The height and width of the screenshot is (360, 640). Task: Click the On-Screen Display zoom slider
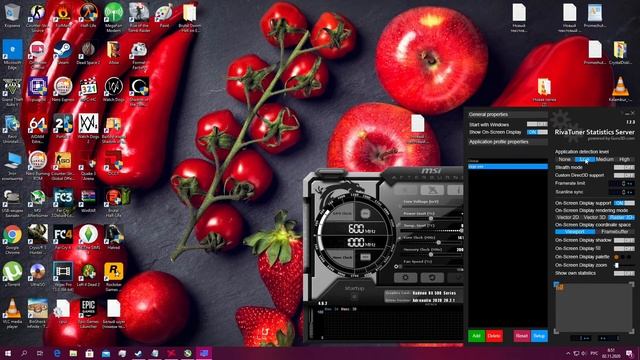[624, 265]
